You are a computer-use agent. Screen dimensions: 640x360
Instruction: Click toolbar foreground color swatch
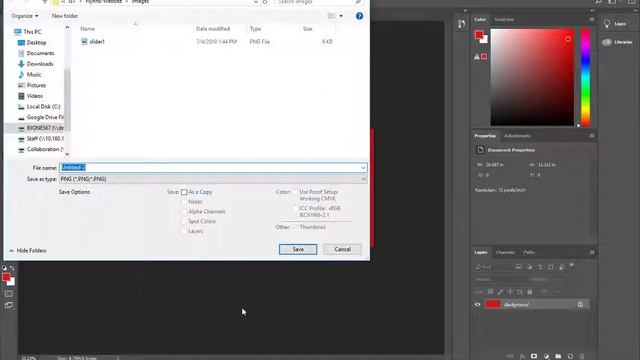(6, 278)
